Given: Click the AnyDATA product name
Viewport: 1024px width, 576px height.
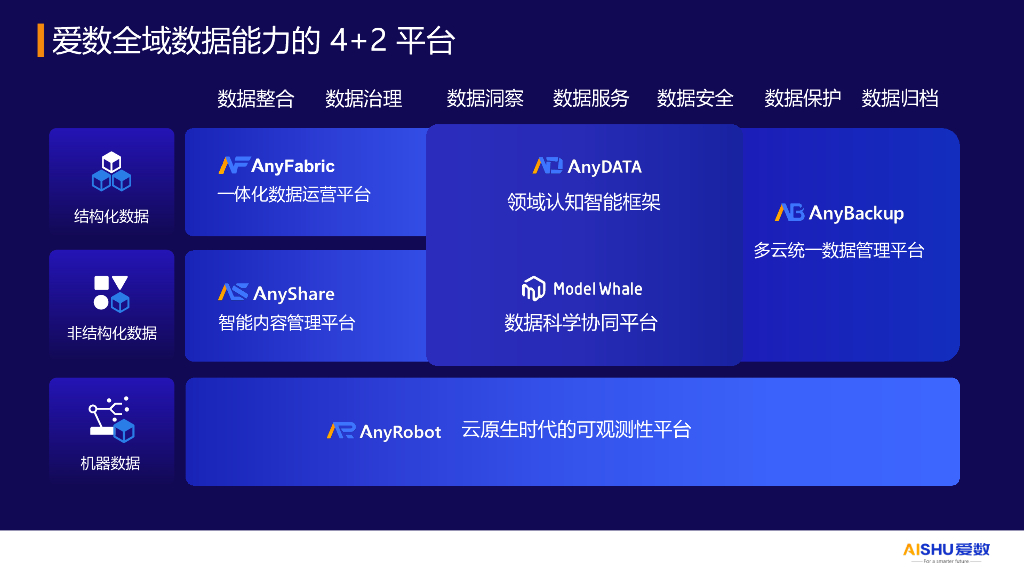Looking at the screenshot, I should pos(605,167).
